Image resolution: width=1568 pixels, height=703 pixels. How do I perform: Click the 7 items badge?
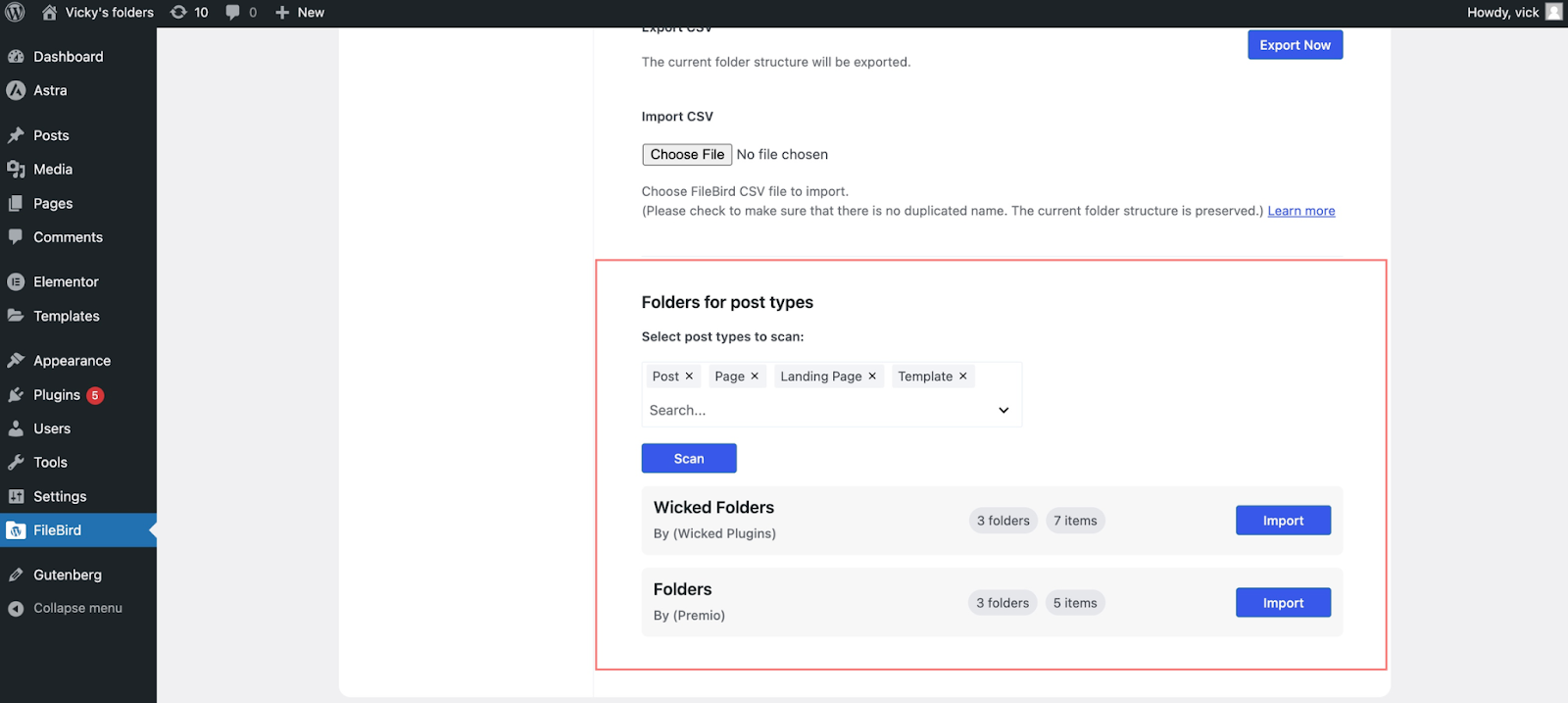tap(1075, 521)
